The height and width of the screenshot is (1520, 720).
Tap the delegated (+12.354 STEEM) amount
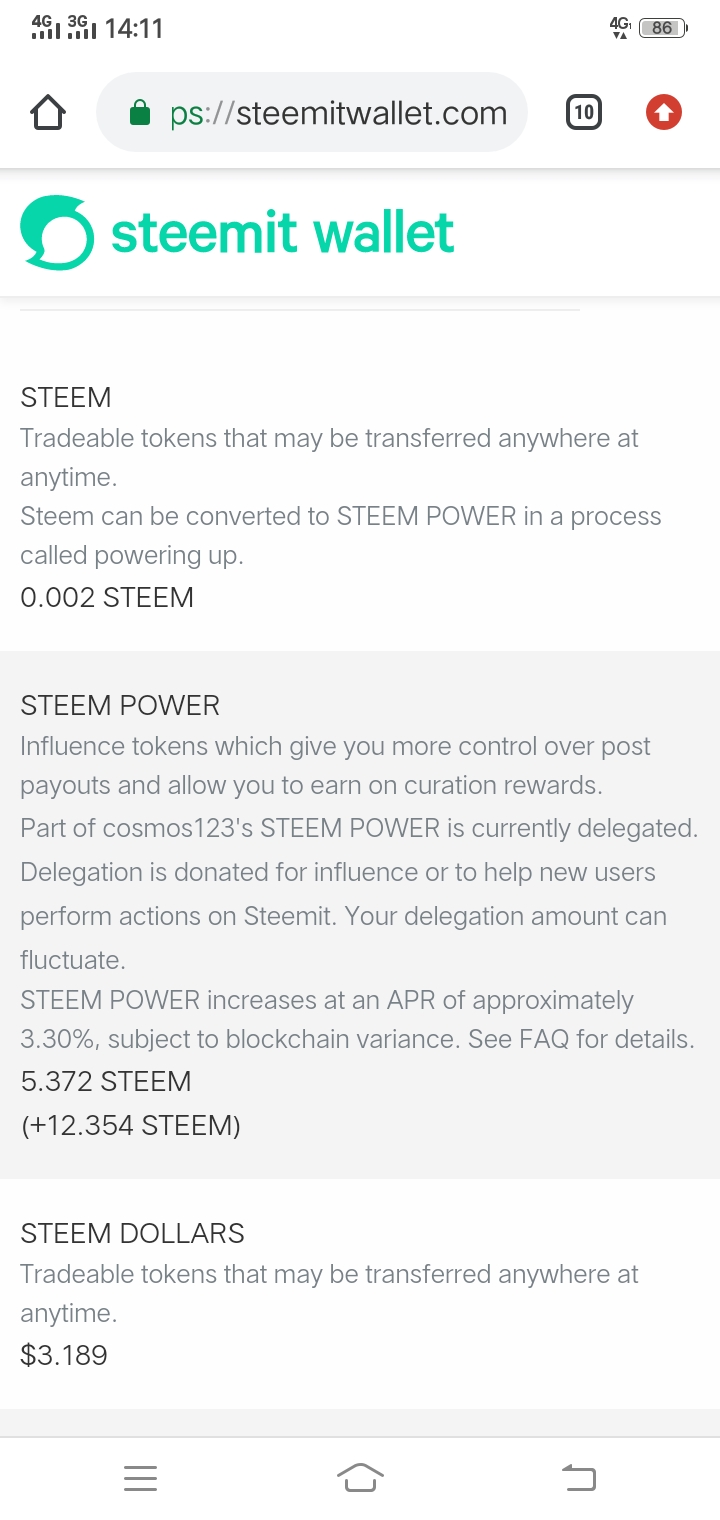130,1126
